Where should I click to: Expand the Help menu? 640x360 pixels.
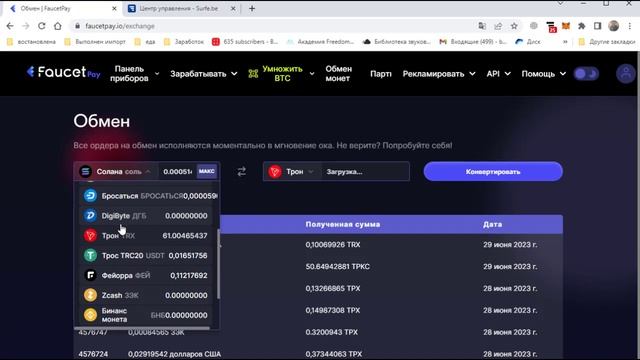click(544, 74)
